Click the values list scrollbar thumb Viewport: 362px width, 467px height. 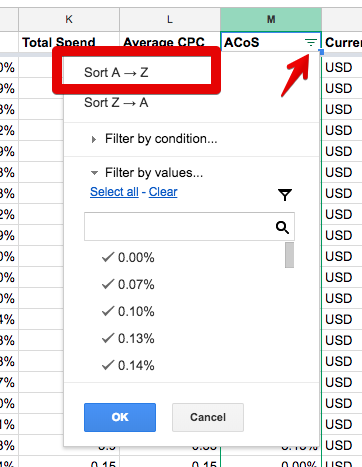(289, 255)
